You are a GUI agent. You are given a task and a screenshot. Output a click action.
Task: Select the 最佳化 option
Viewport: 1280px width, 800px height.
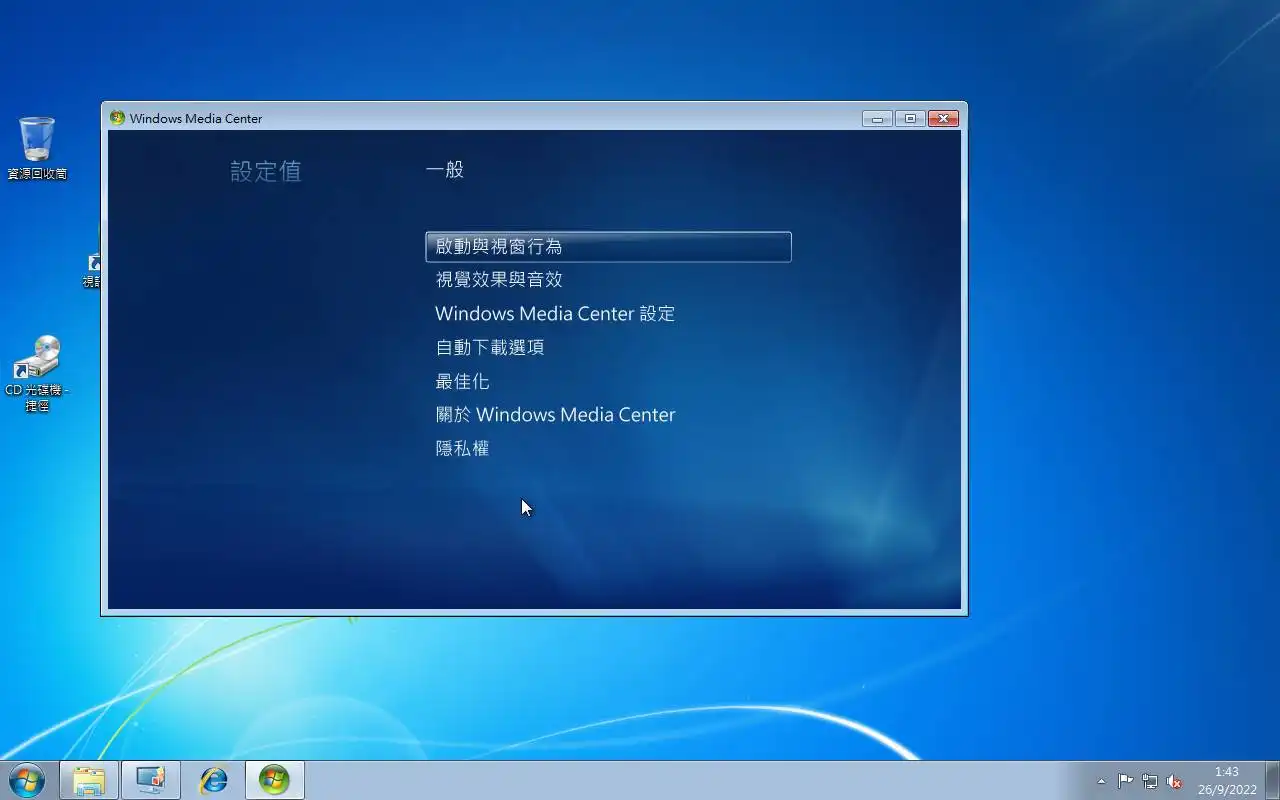pos(462,382)
